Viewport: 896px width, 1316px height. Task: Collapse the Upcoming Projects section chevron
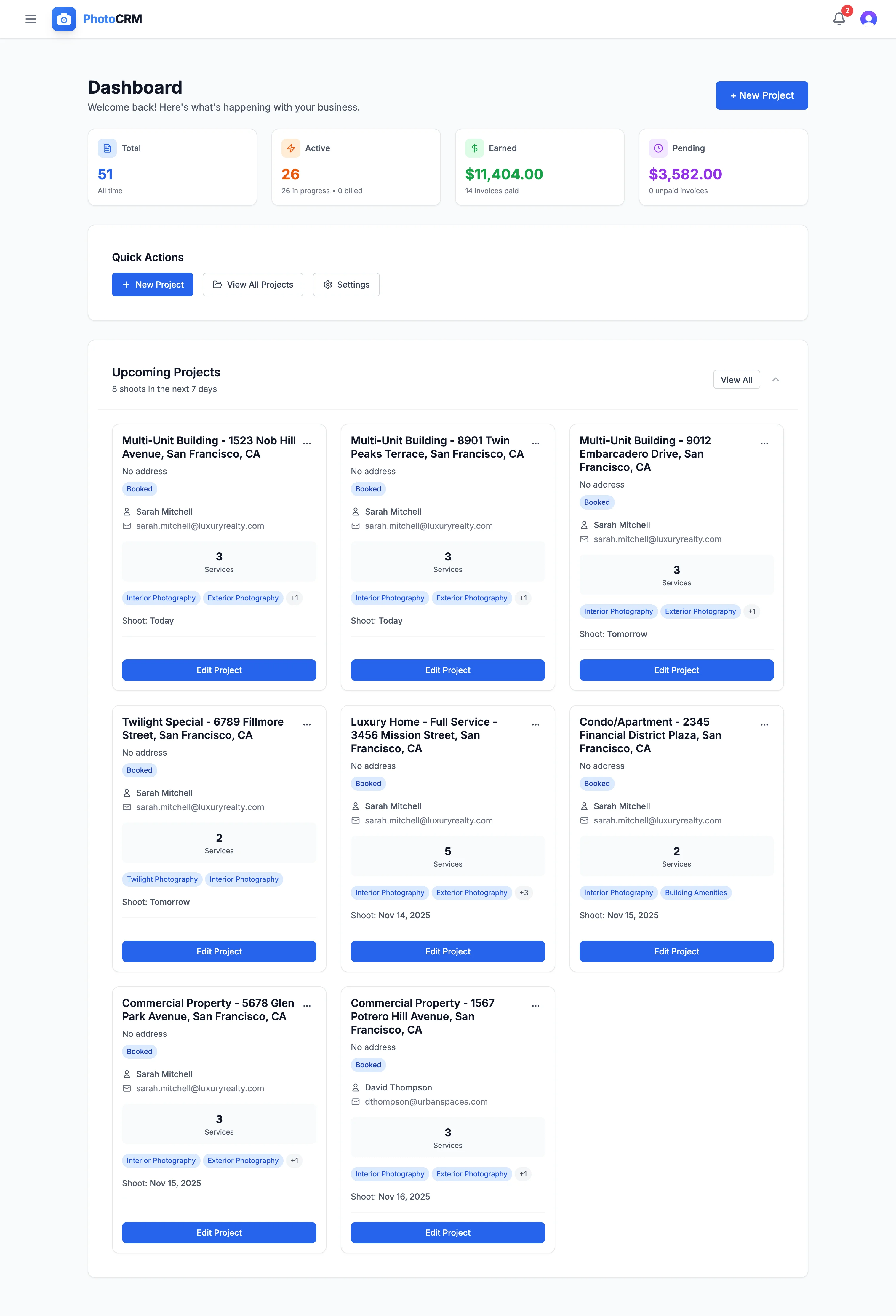click(776, 379)
